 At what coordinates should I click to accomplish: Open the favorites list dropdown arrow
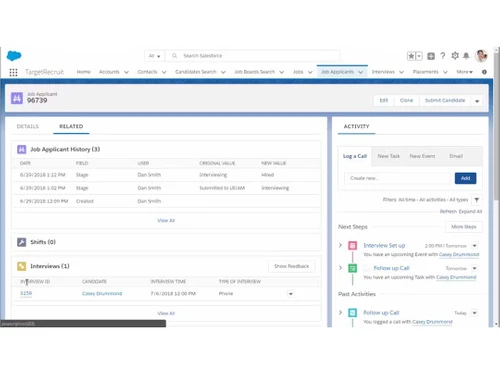419,56
